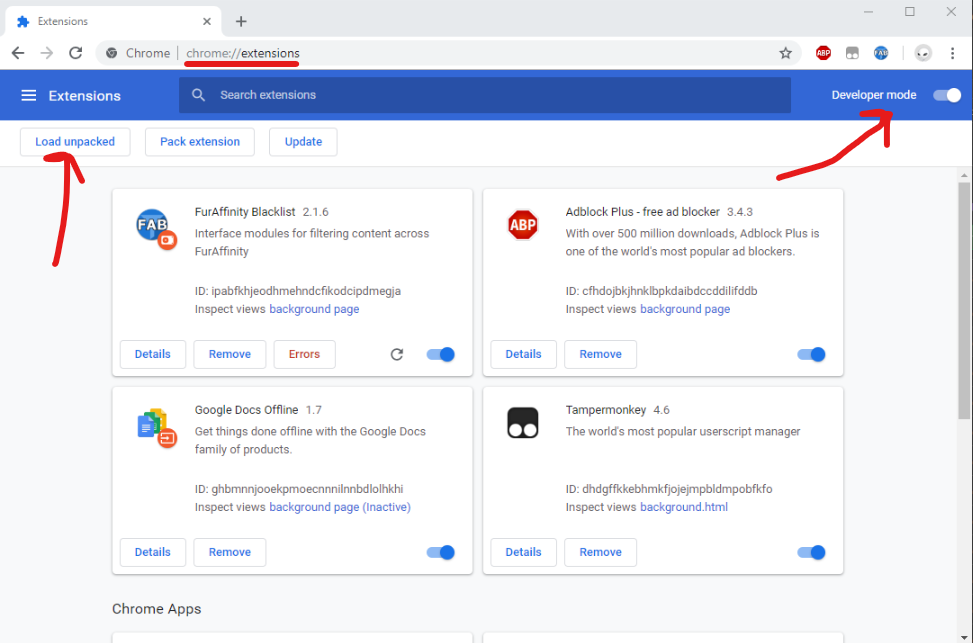Disable the Tampermonkey extension
The image size is (973, 643).
(x=811, y=552)
